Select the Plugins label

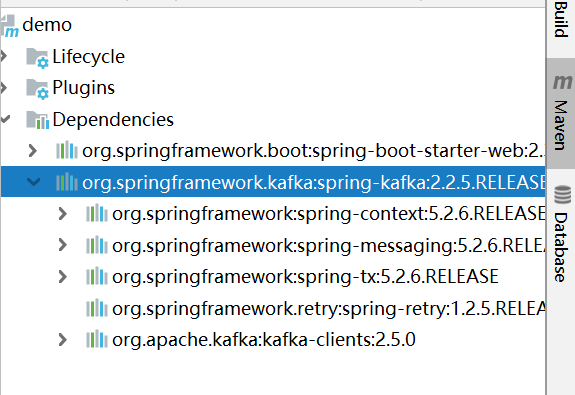[x=84, y=88]
